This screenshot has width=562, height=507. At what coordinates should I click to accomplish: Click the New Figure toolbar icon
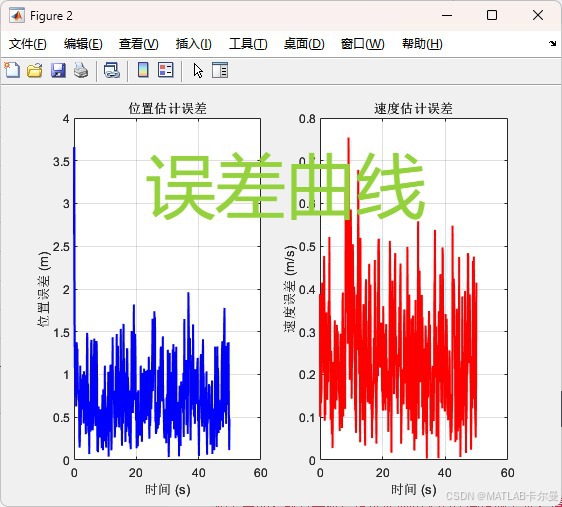12,70
